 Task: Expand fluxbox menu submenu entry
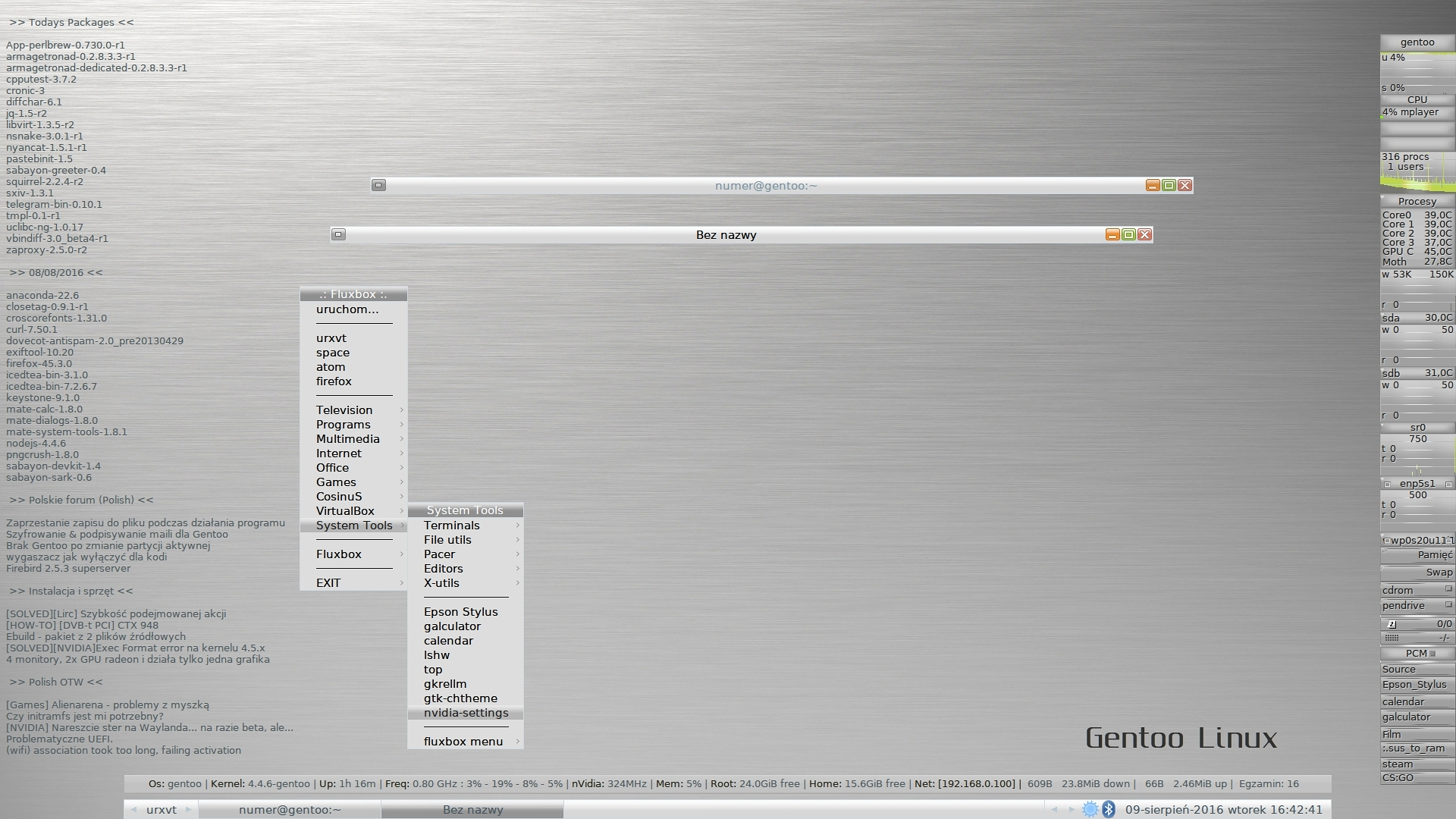pyautogui.click(x=466, y=741)
